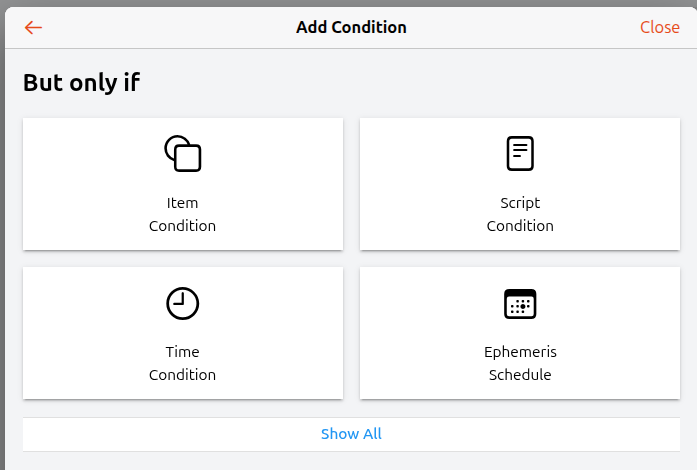Click the "Script" text label
The width and height of the screenshot is (697, 470).
point(520,203)
